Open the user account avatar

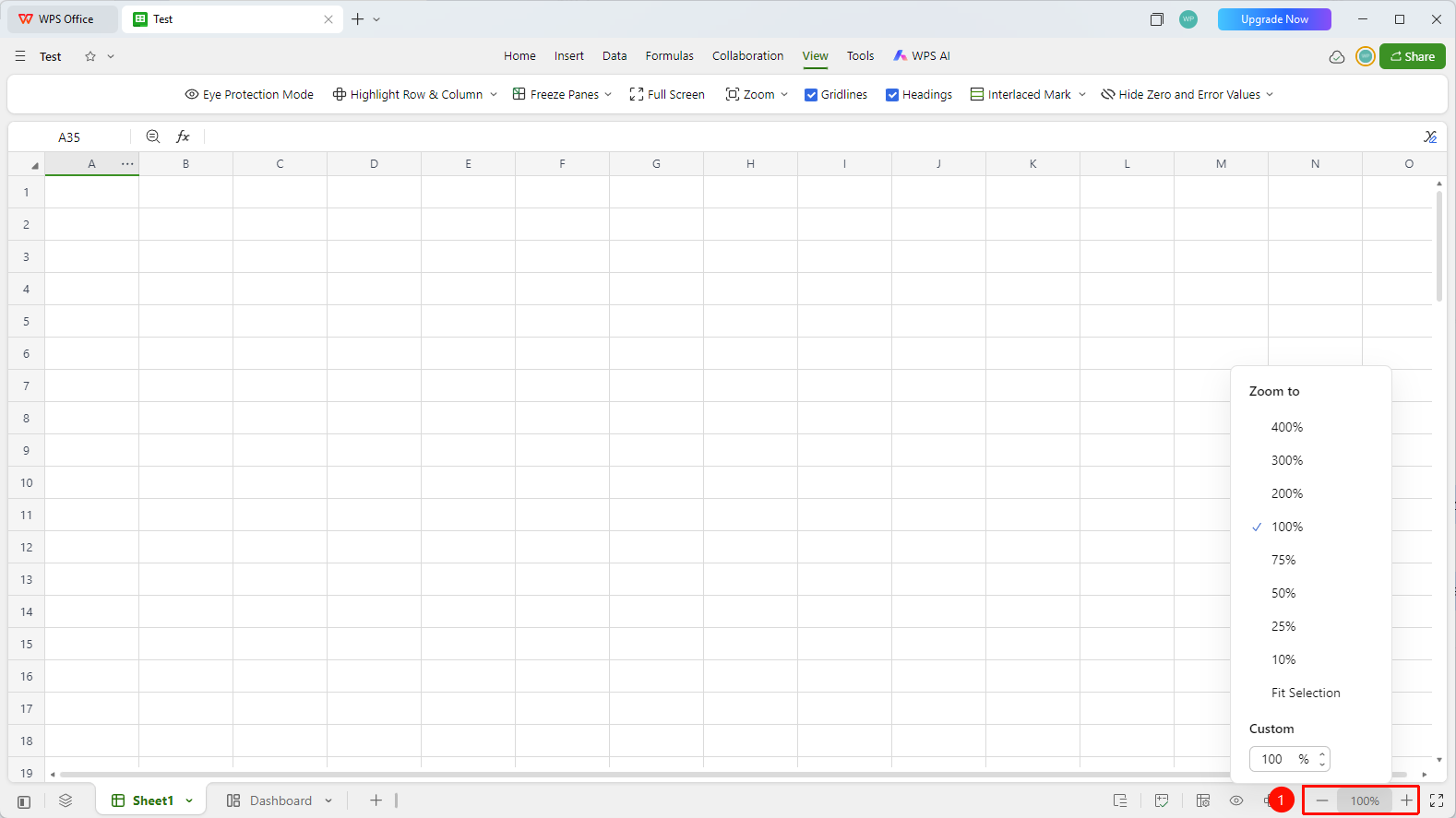click(x=1366, y=56)
